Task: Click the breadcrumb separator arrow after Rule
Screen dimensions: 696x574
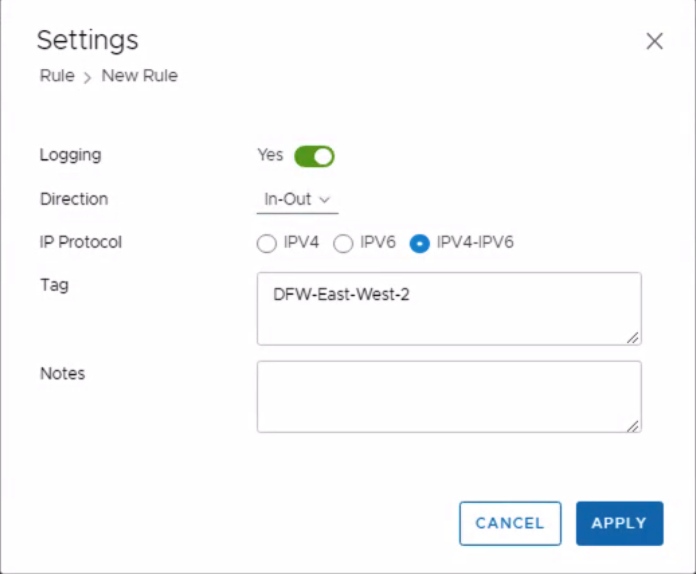Action: [x=88, y=77]
